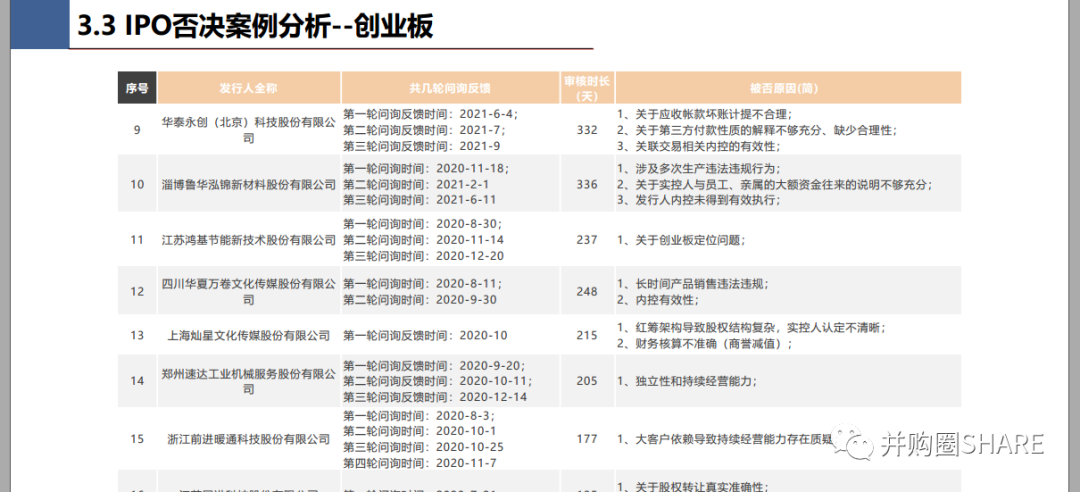
Task: Click company name 浙江前进暖通科技股份有限公司
Action: (x=249, y=439)
